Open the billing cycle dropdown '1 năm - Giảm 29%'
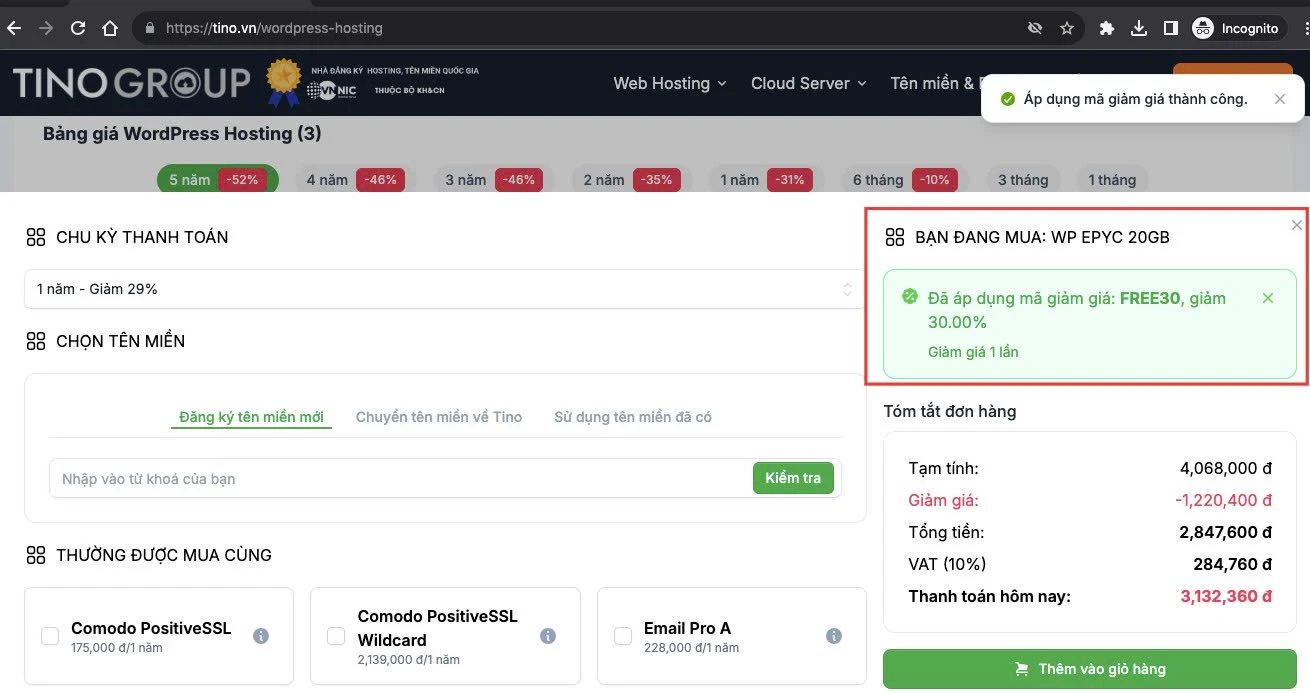 tap(444, 289)
